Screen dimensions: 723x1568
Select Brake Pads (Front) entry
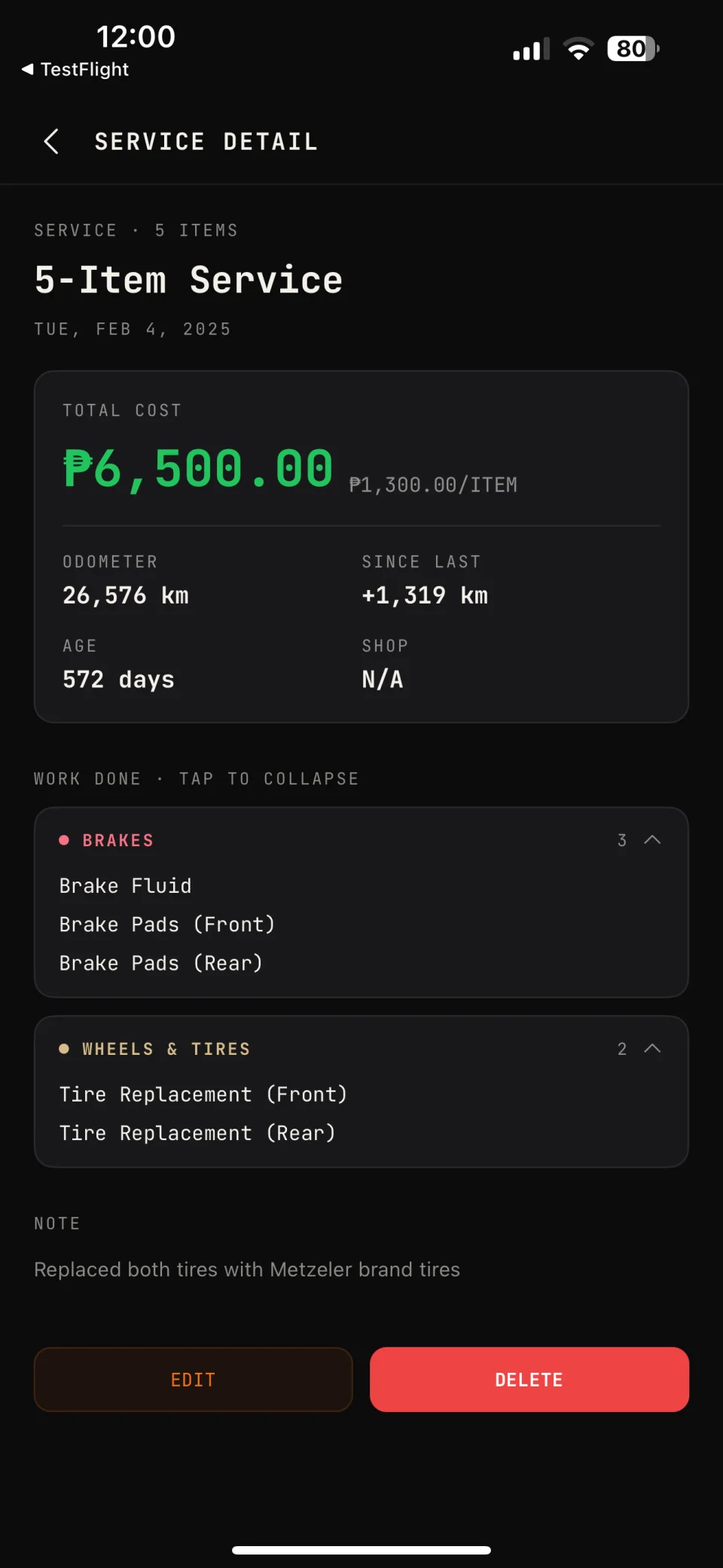[x=167, y=925]
